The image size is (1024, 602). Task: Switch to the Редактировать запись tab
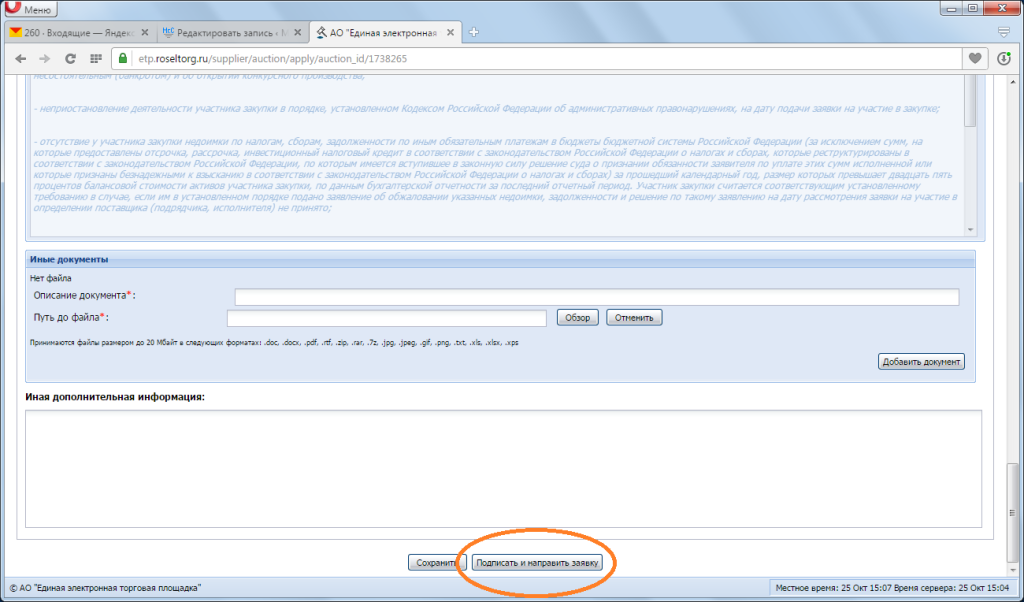coord(232,33)
